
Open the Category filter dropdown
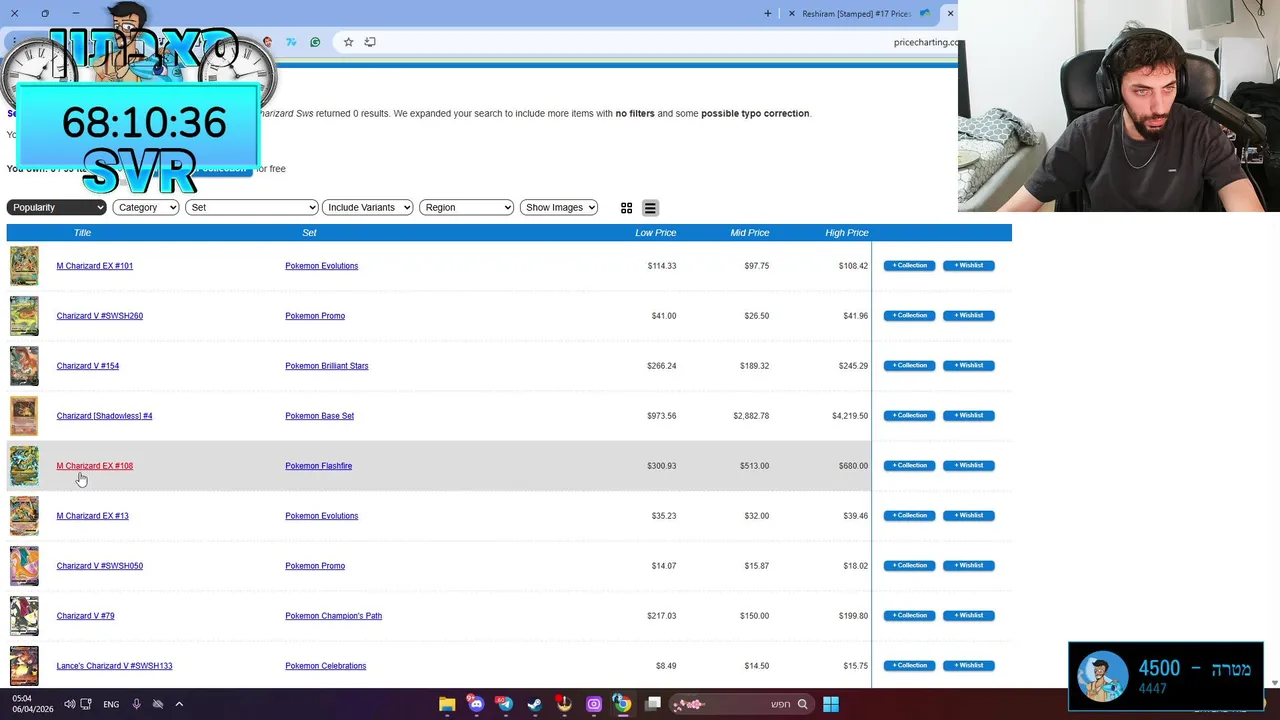(146, 207)
